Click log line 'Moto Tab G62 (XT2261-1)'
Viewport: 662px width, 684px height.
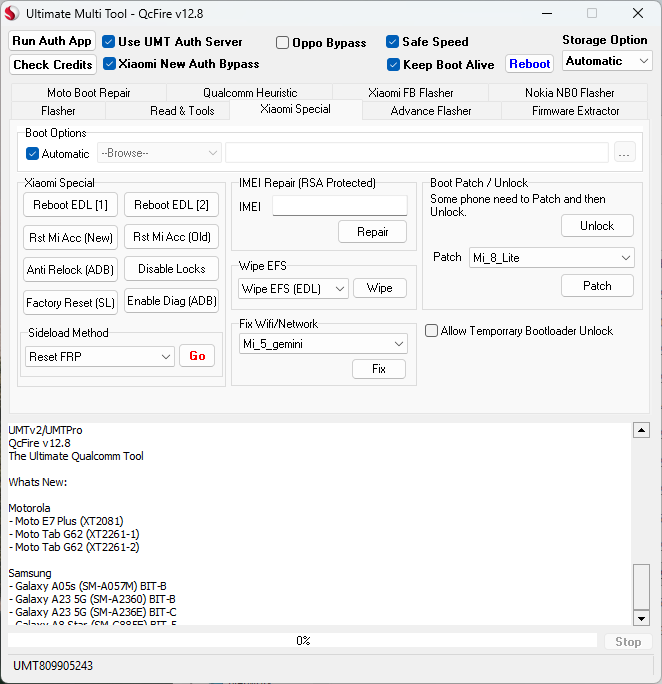[x=74, y=534]
